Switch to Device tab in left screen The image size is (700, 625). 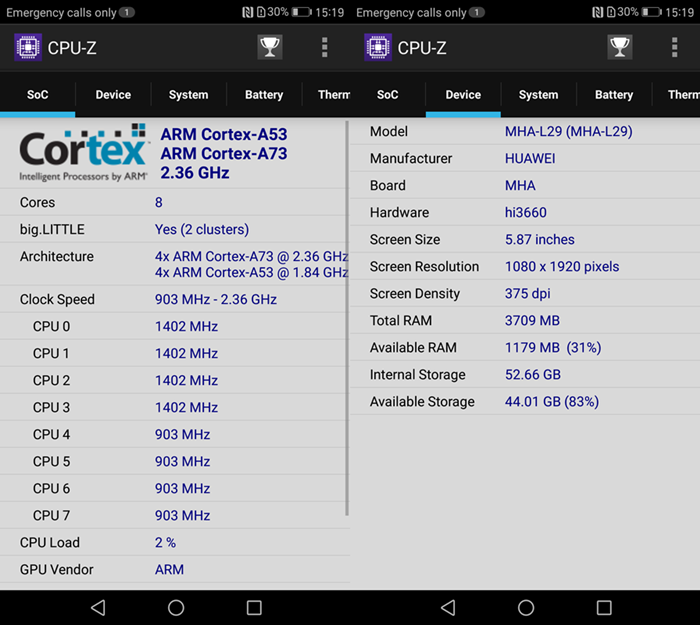click(x=113, y=95)
